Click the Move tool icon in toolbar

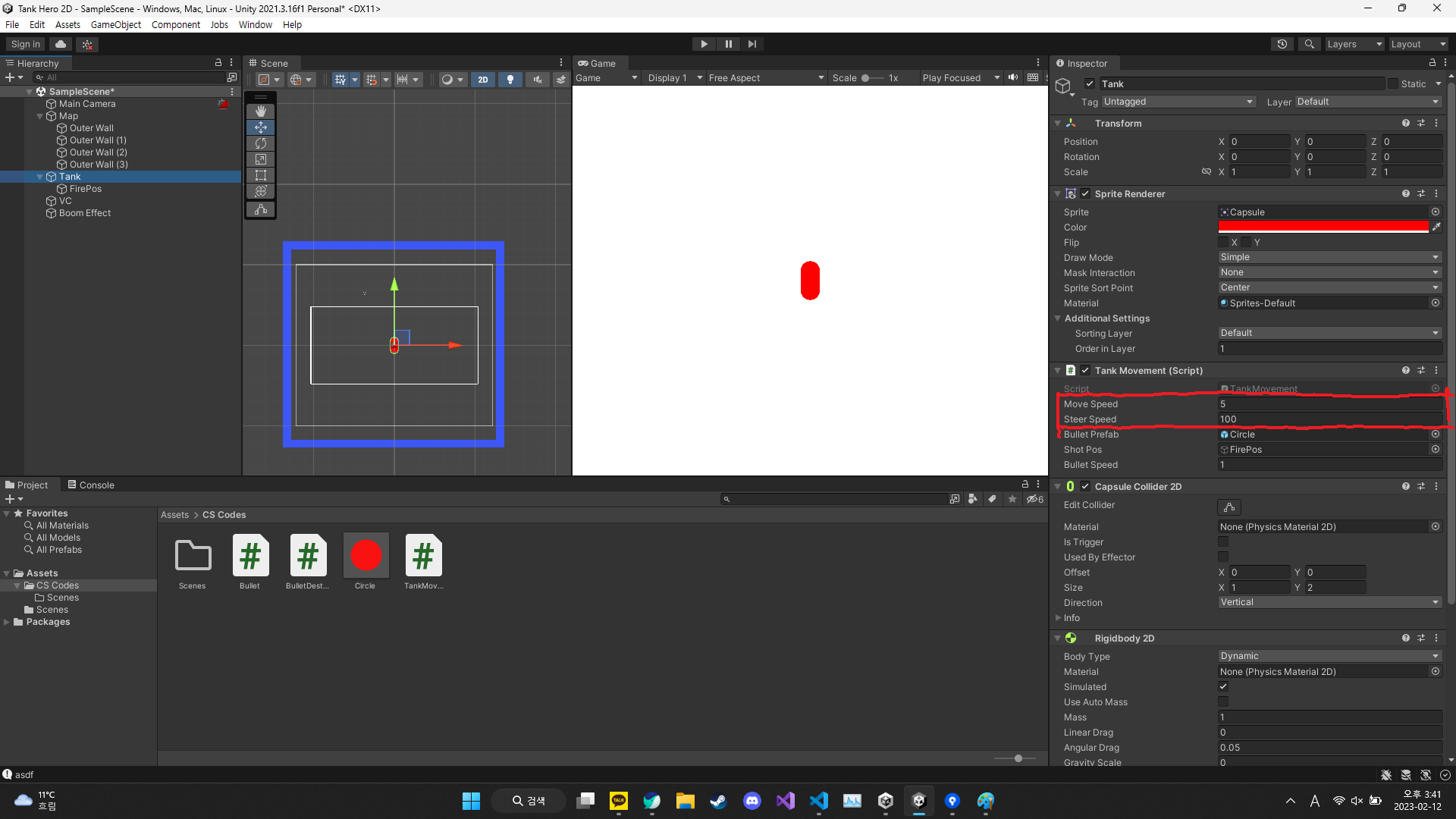[260, 127]
